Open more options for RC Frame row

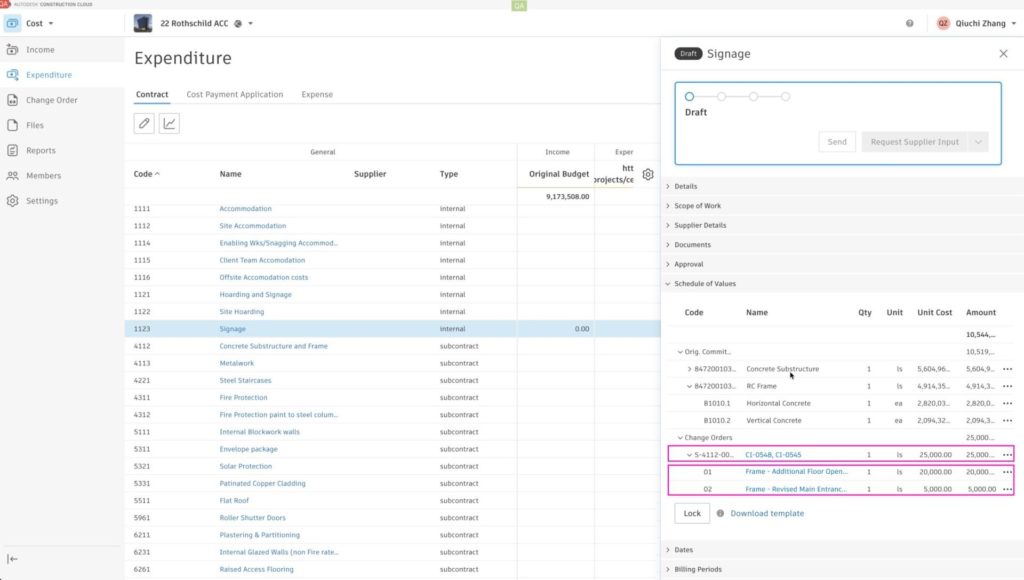[x=1008, y=386]
